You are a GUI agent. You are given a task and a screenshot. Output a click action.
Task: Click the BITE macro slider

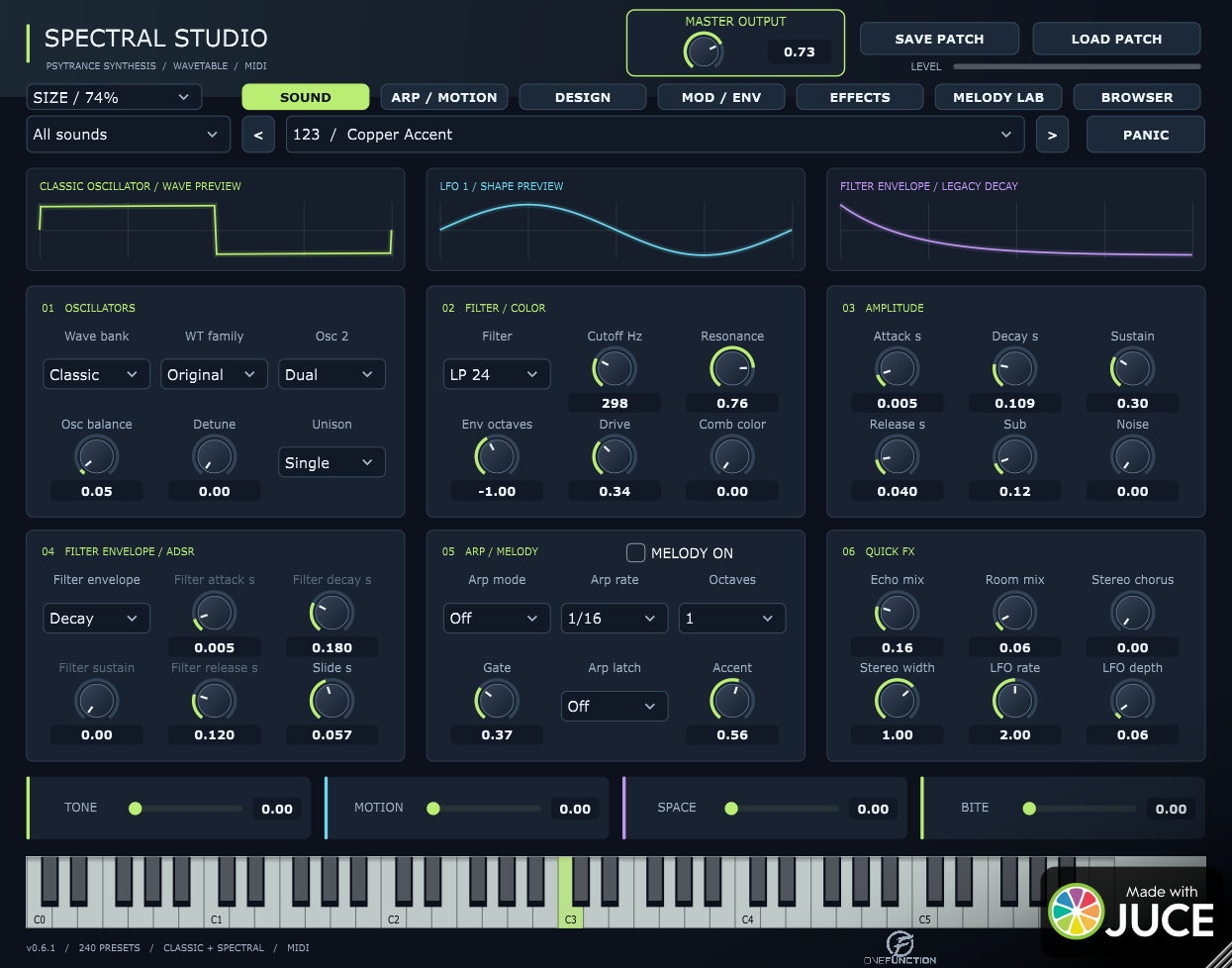[x=1081, y=809]
